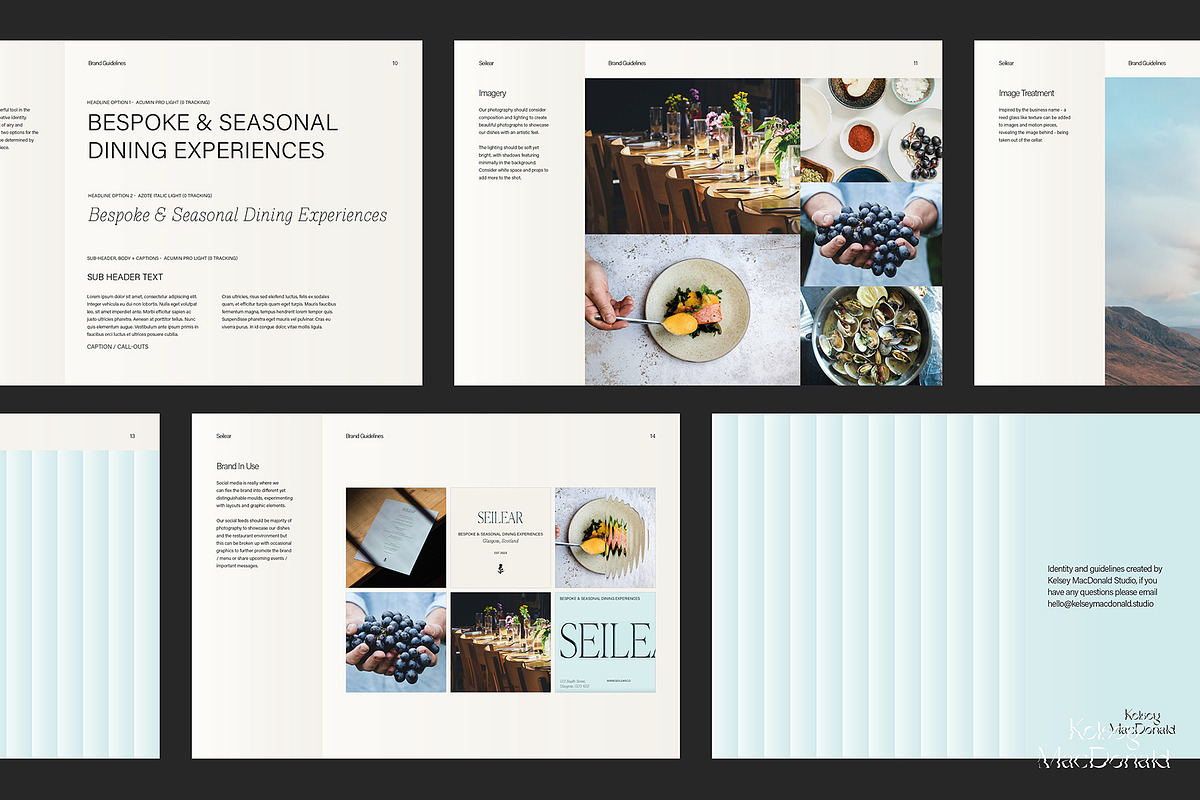
Task: Open the blue SEILEAR wordmark social tile
Action: pyautogui.click(x=606, y=642)
